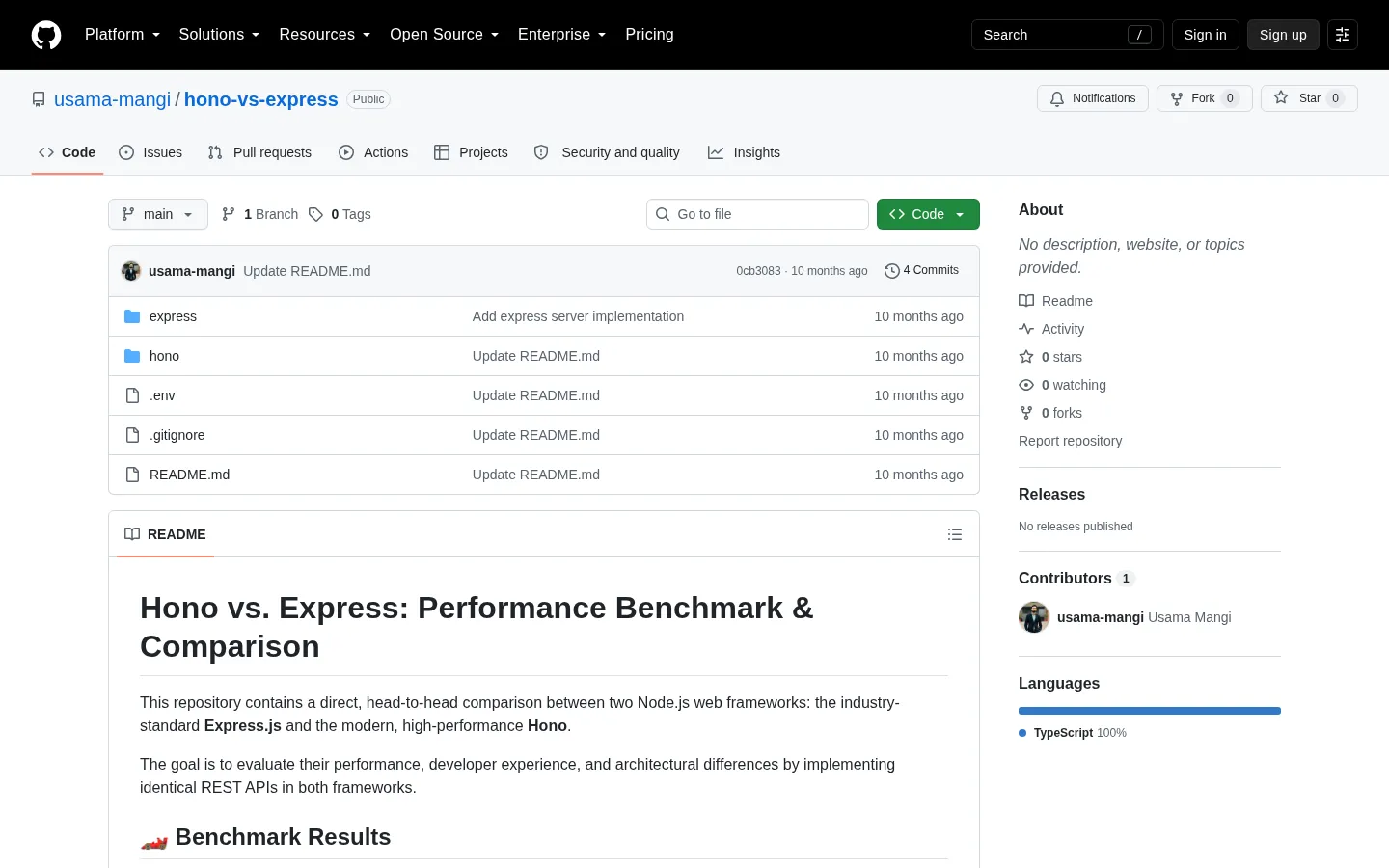Switch to the Insights tab
1389x868 pixels.
coord(744,152)
